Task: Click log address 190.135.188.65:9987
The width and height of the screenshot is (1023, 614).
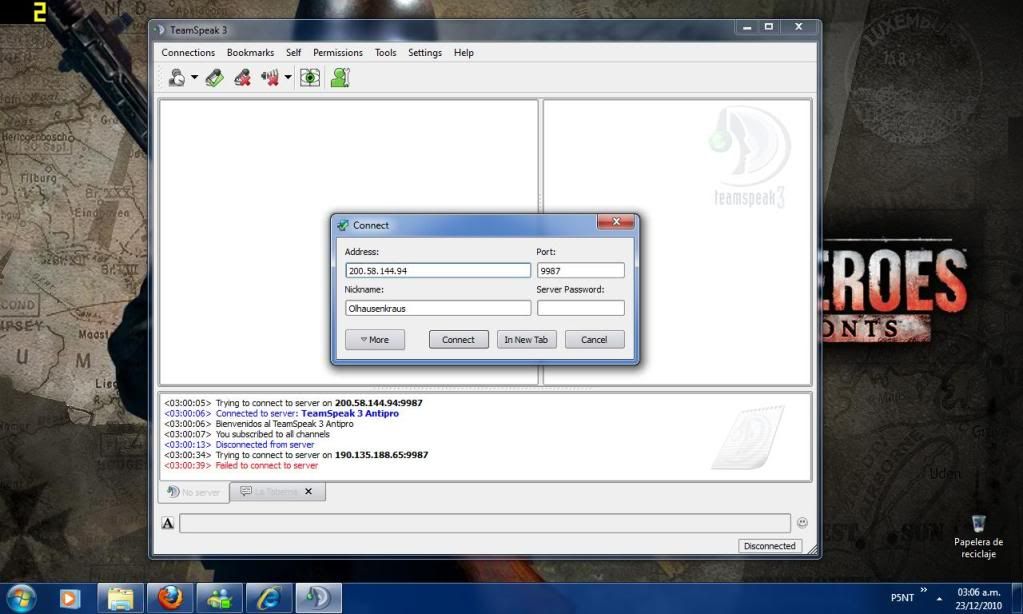Action: [x=382, y=455]
